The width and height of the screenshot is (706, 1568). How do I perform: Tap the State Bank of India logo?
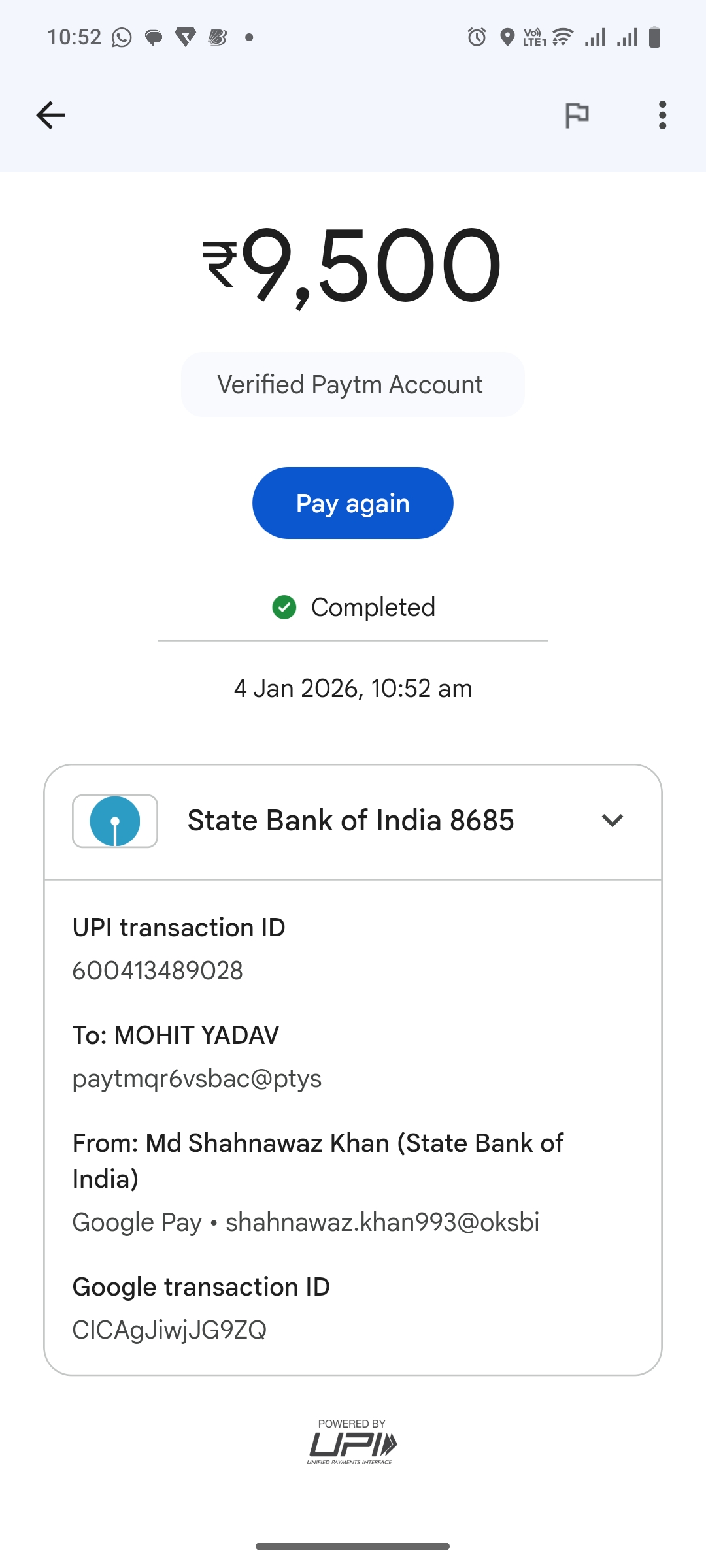coord(115,821)
